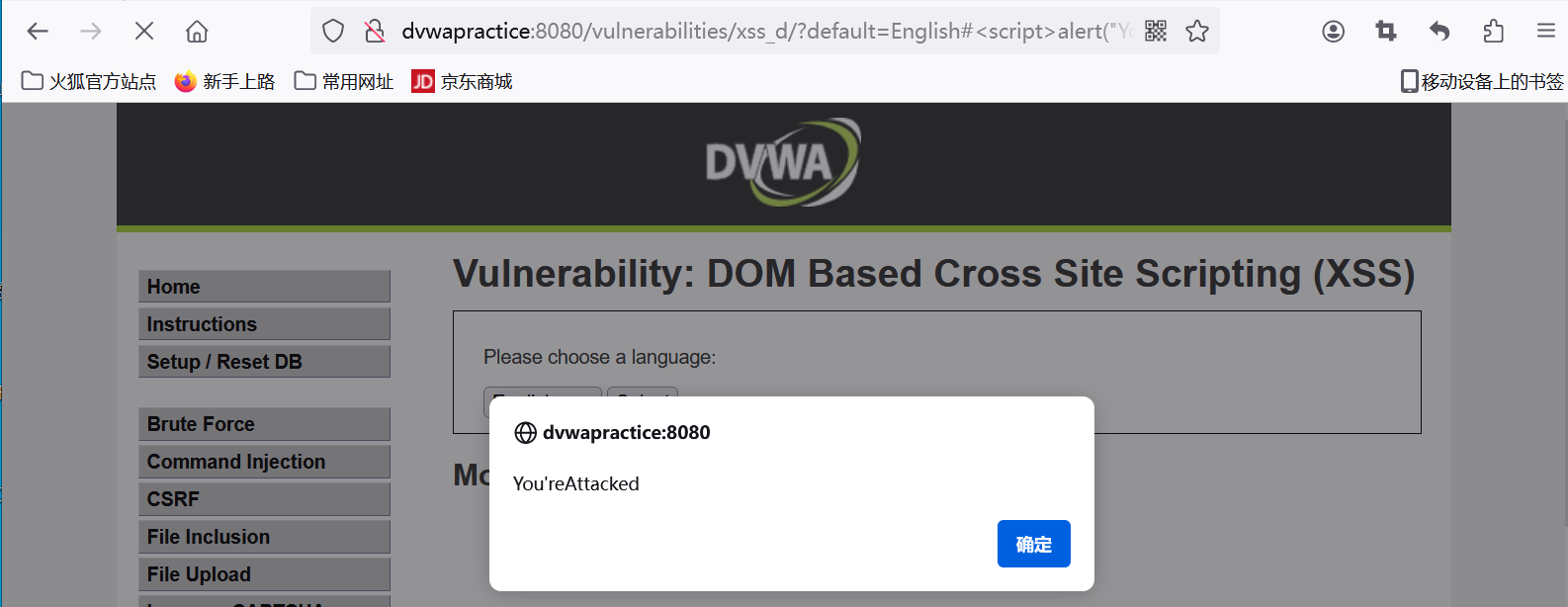Click the insecure connection lock icon
1568x607 pixels.
tap(375, 32)
